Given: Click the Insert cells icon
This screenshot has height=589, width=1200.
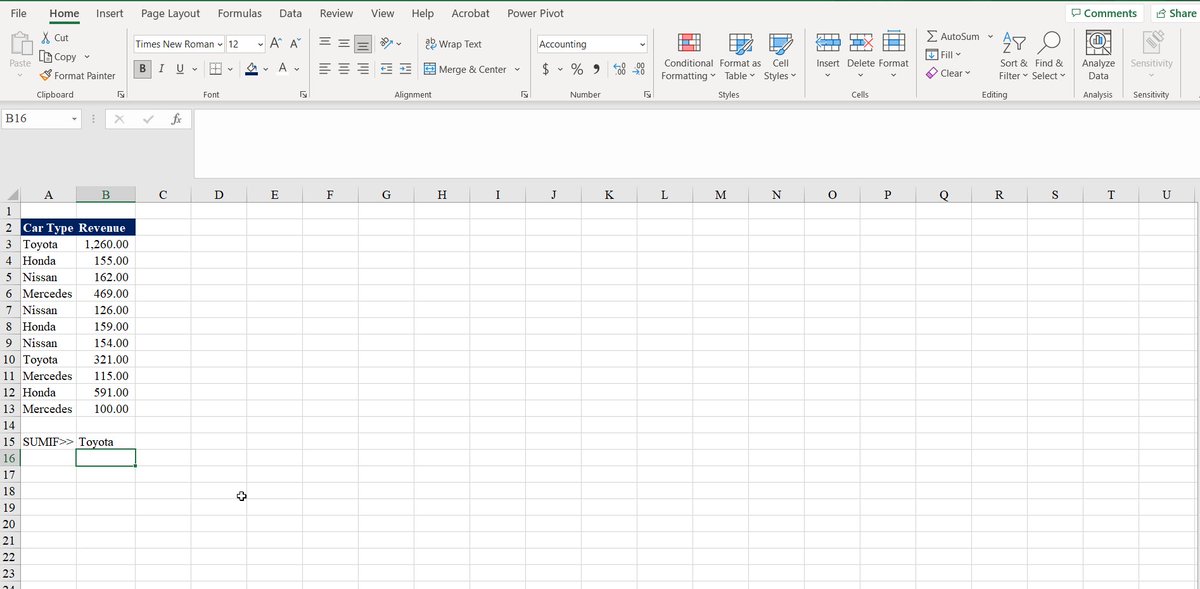Looking at the screenshot, I should (828, 43).
